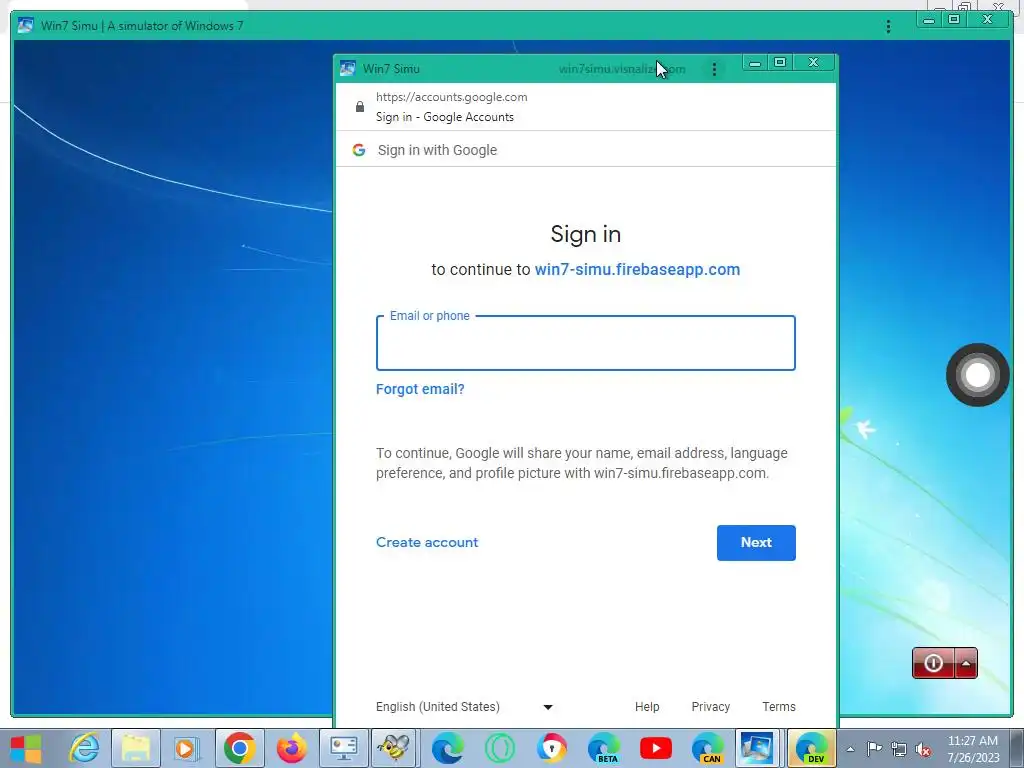Click the padlock security icon
This screenshot has height=768, width=1024.
[x=360, y=106]
